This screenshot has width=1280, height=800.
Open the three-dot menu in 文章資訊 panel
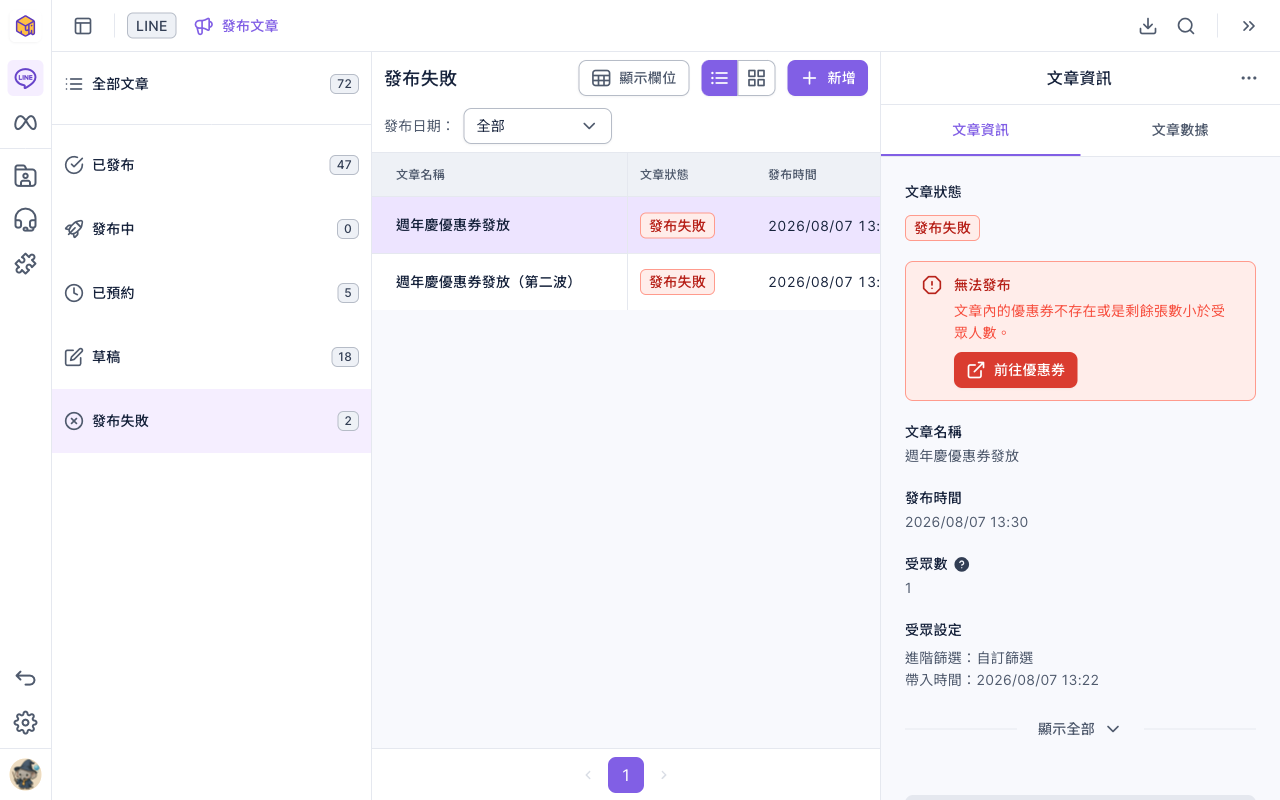click(1249, 78)
